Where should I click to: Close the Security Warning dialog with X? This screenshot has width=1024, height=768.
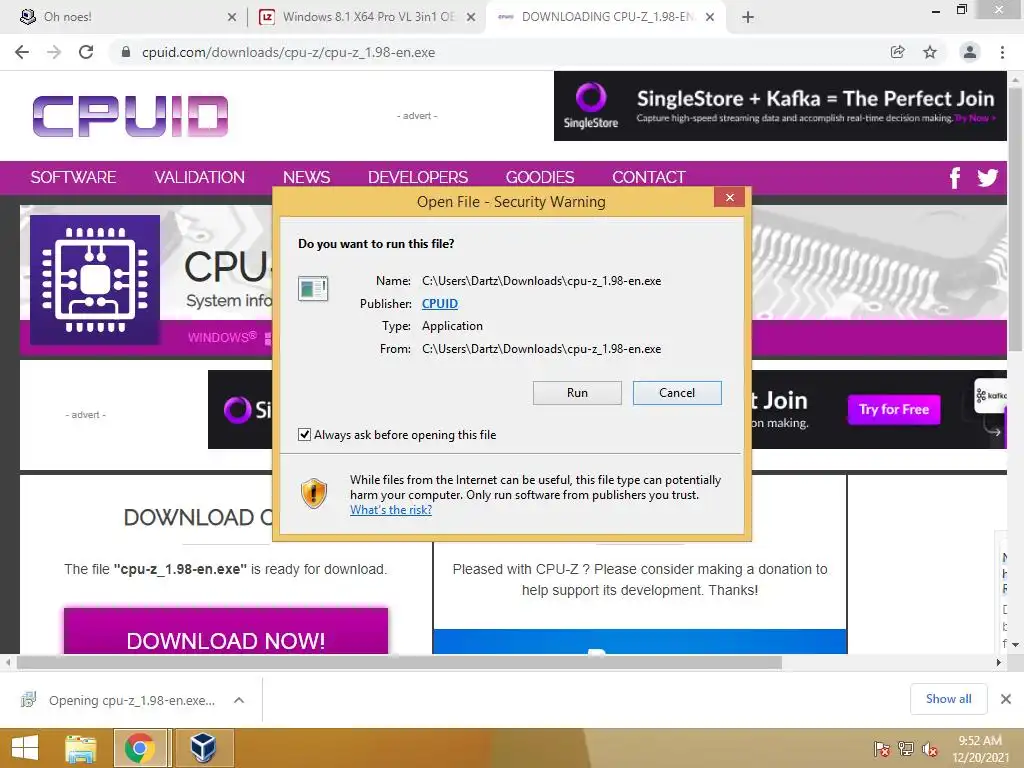pos(729,197)
